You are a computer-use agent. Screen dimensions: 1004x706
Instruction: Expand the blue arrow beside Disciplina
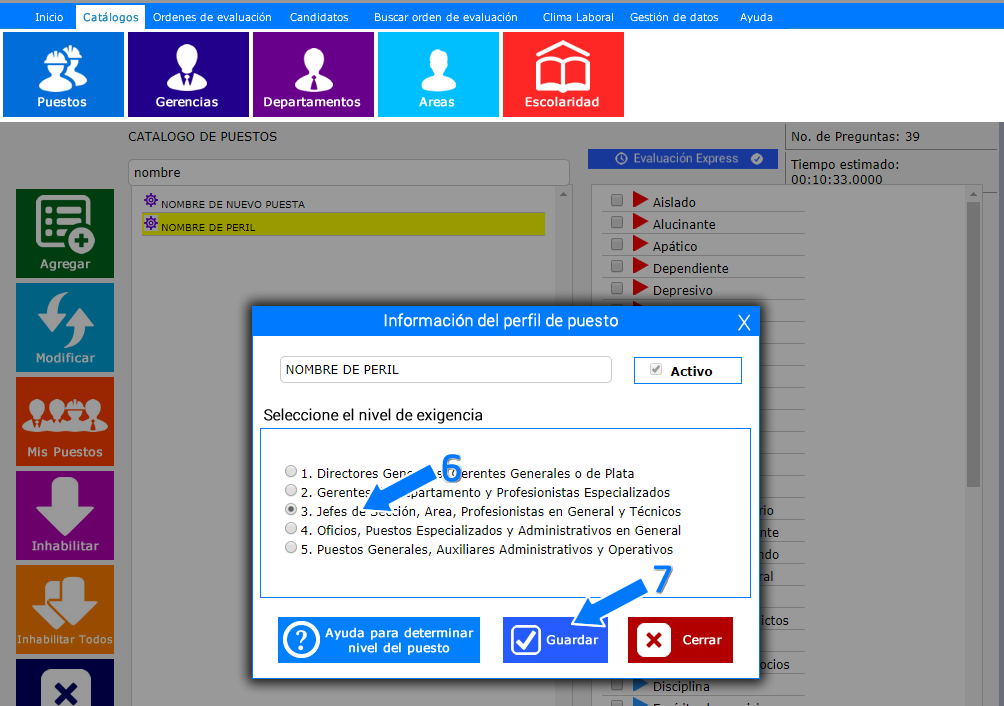click(640, 684)
